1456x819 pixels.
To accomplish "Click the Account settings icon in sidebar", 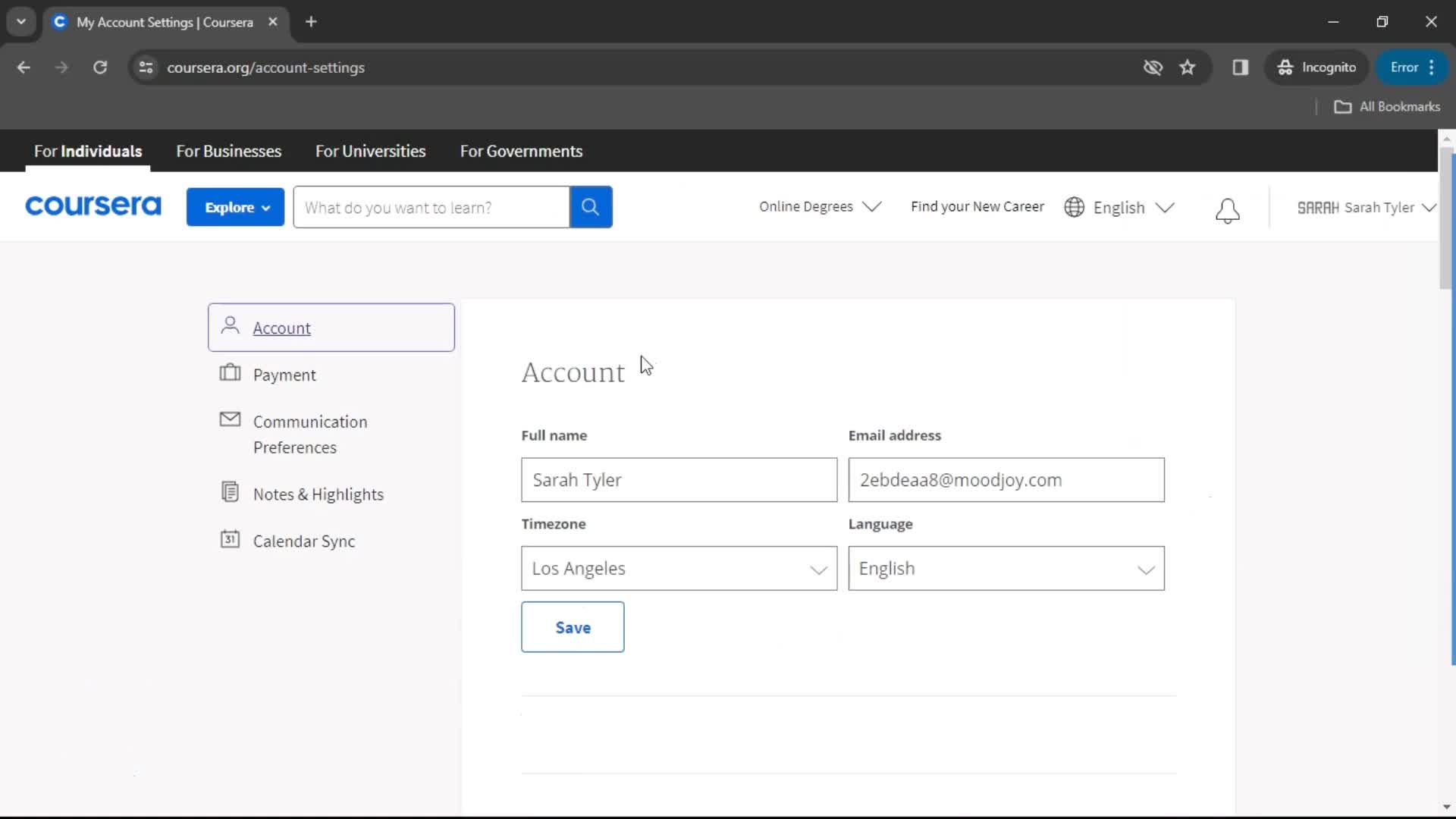I will click(x=230, y=325).
